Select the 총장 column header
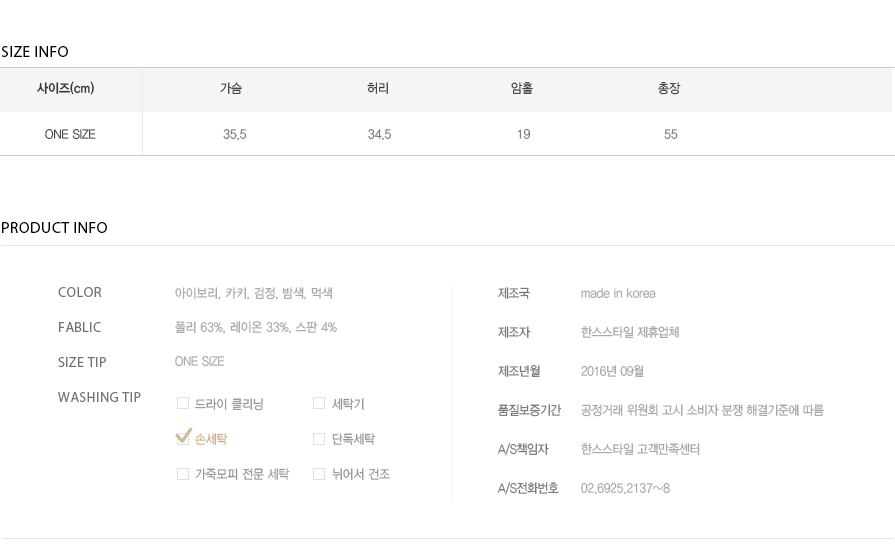895x558 pixels. [x=669, y=88]
